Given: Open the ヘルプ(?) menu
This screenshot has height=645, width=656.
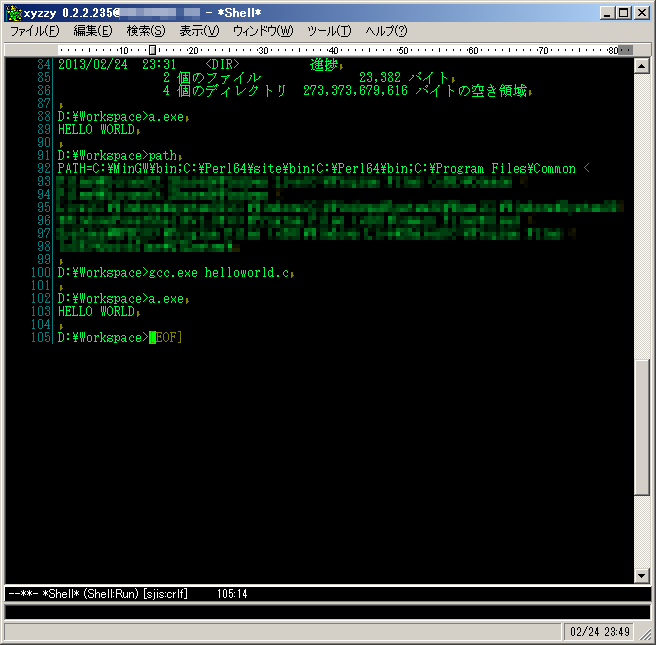Looking at the screenshot, I should [x=386, y=31].
